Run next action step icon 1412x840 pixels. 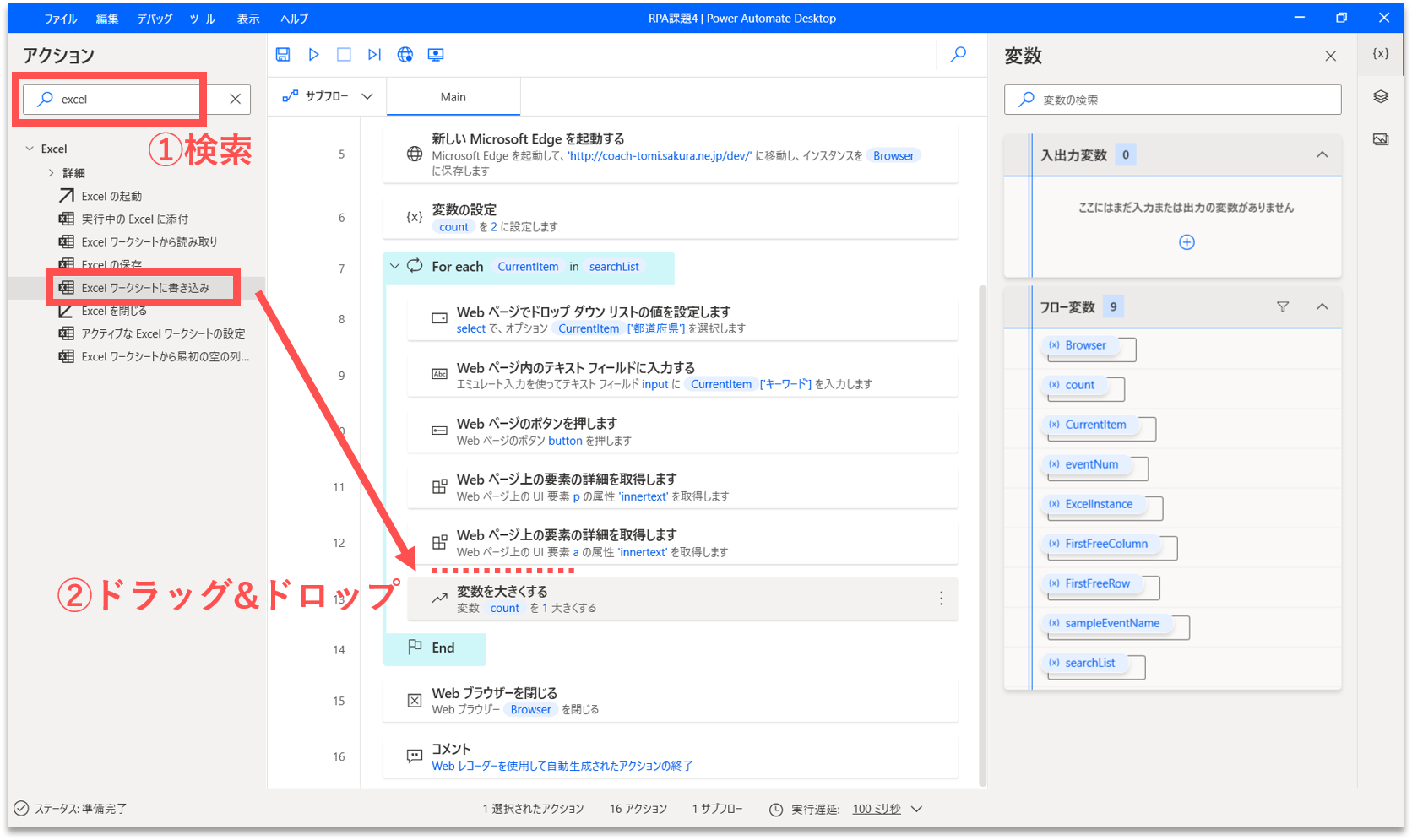pyautogui.click(x=374, y=55)
